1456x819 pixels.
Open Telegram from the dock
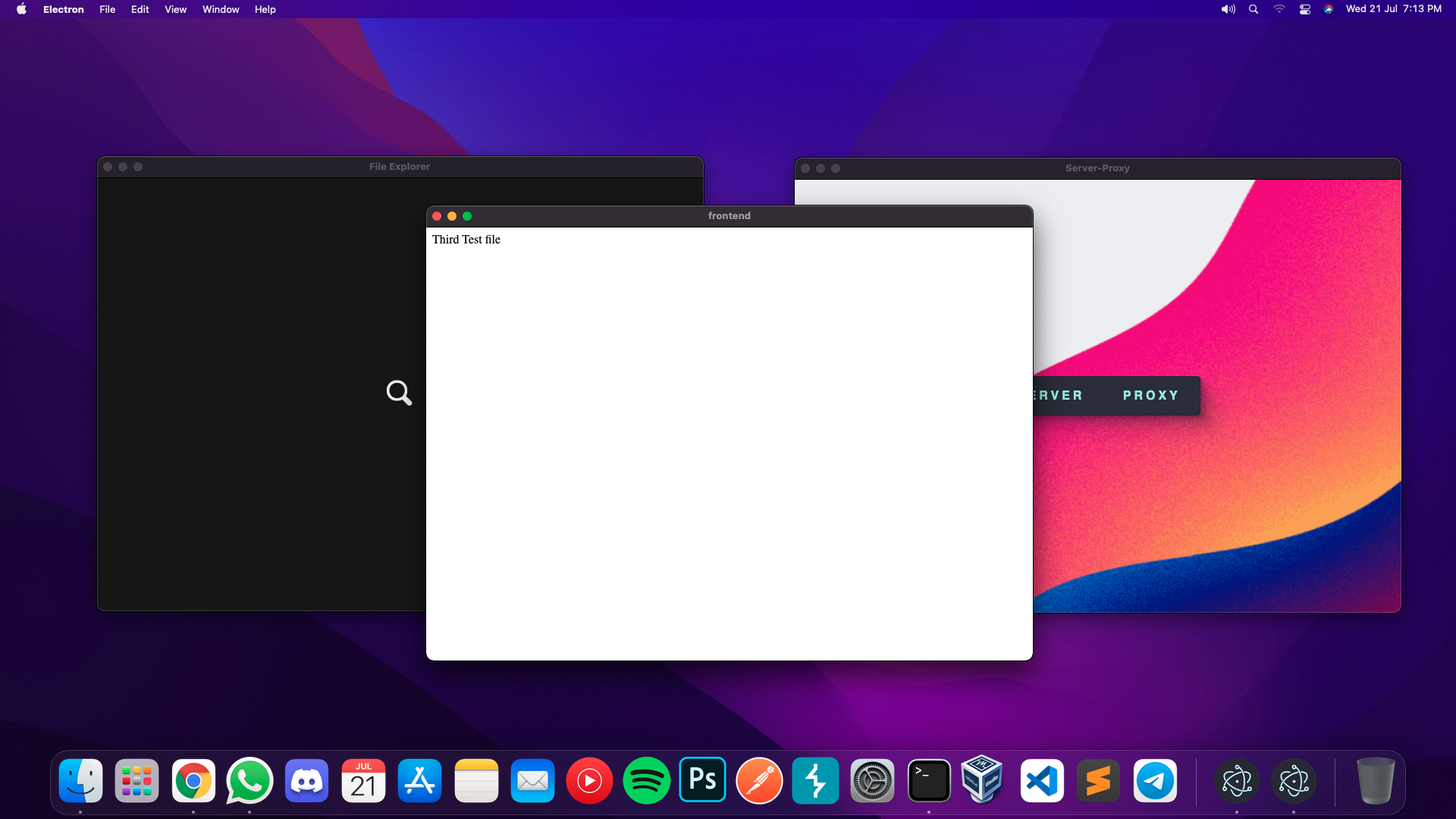1155,781
